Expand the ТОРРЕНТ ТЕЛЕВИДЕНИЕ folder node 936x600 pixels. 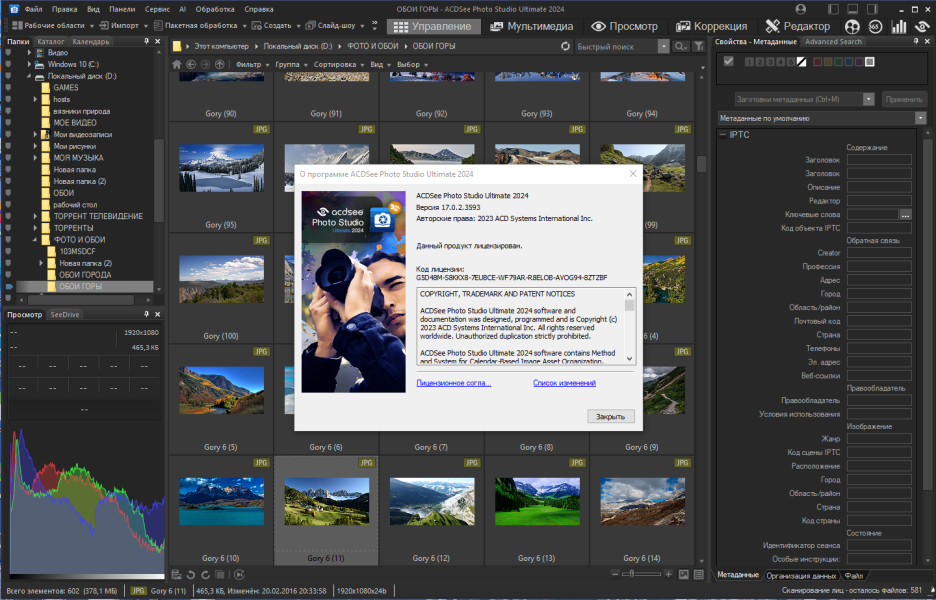point(35,216)
